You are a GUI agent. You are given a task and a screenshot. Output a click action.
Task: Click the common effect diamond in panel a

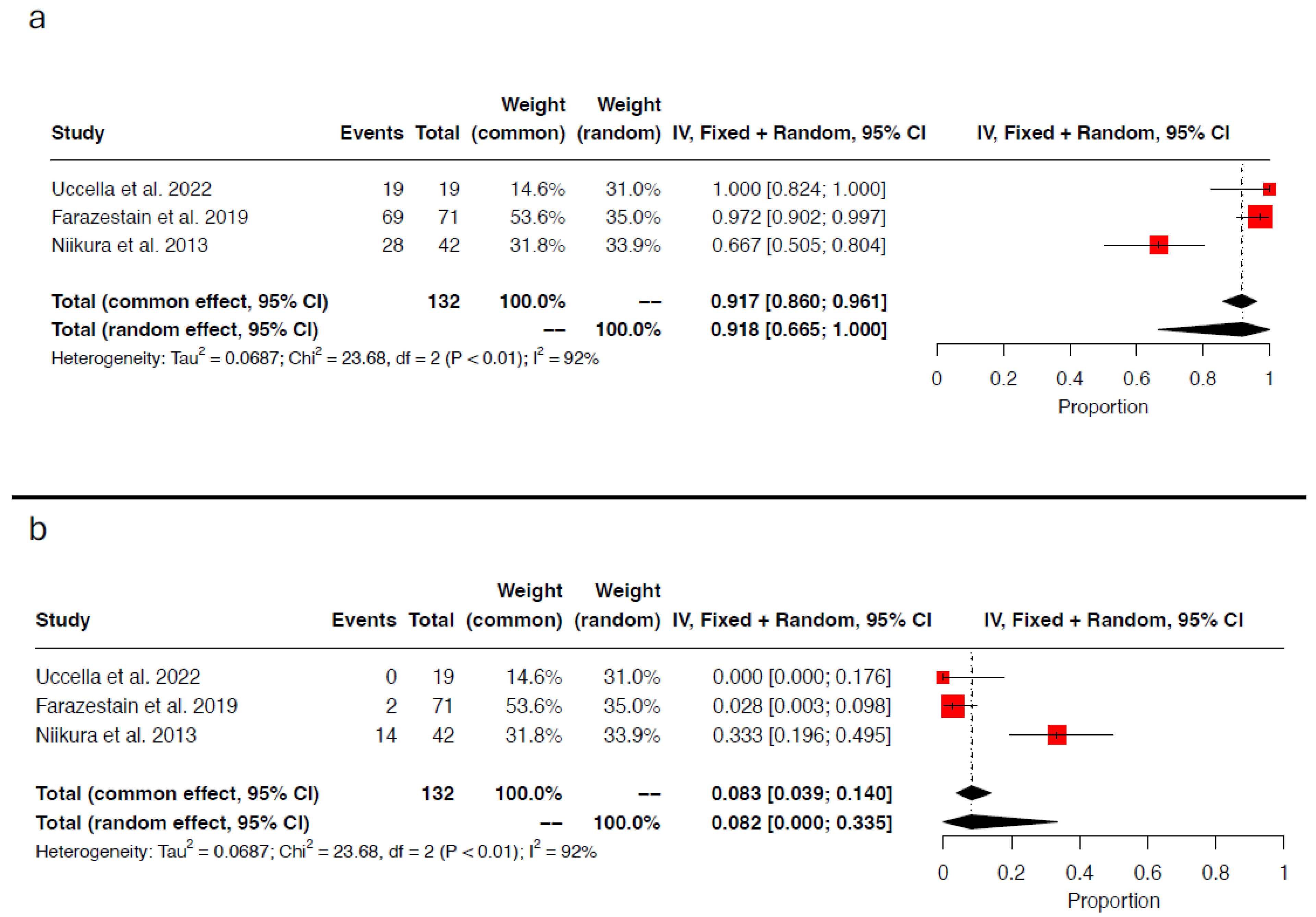coord(1240,301)
